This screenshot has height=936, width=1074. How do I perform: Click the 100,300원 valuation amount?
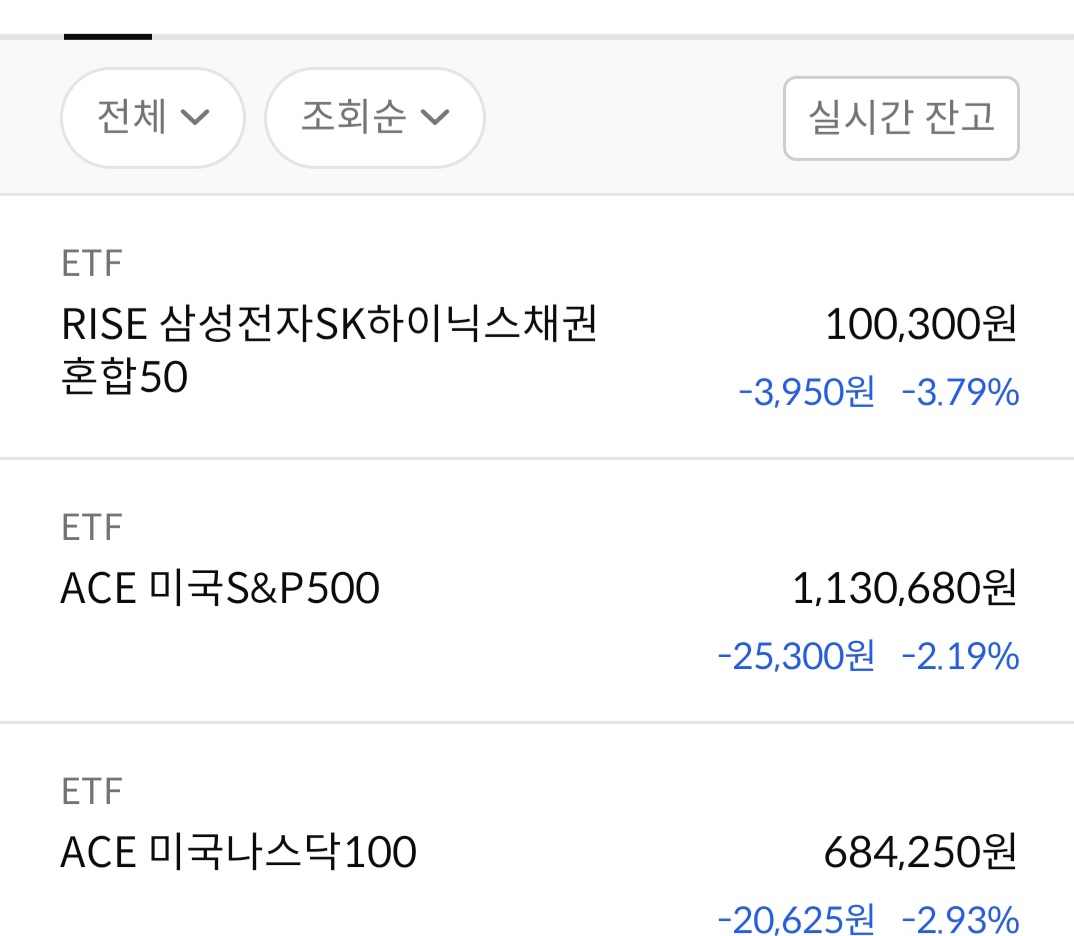[920, 325]
